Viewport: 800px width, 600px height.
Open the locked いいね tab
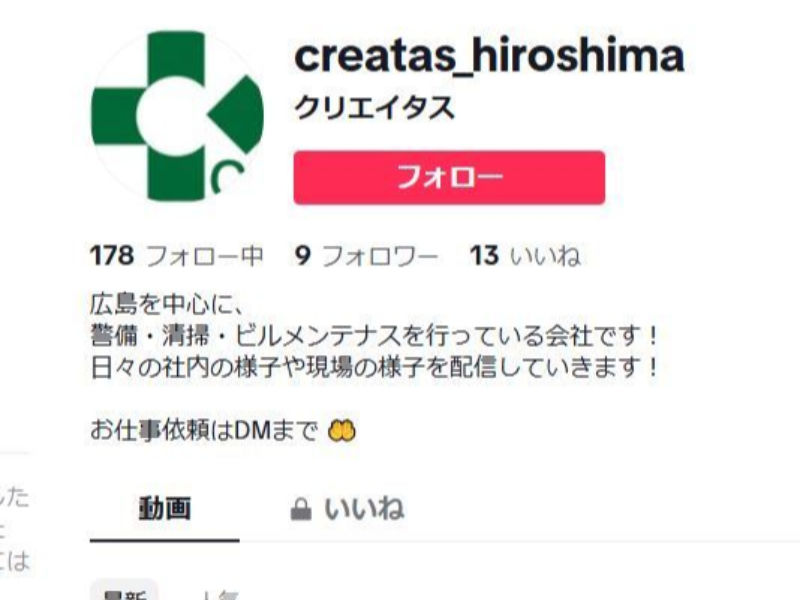(x=347, y=509)
